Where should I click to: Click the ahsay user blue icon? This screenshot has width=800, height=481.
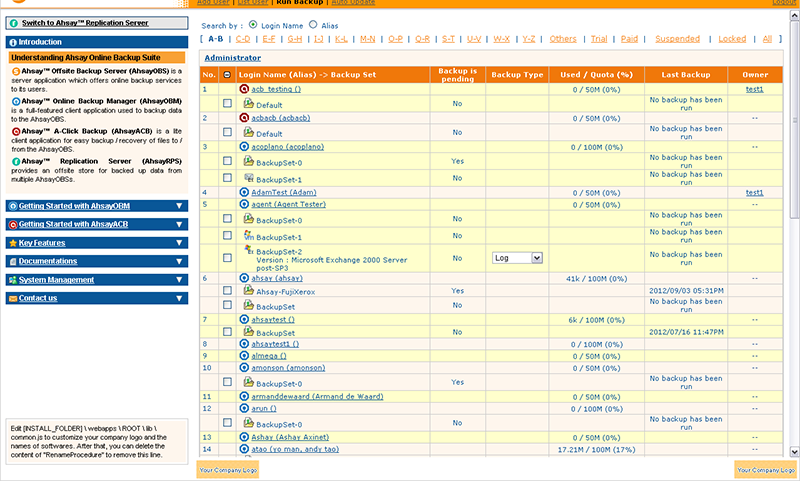click(244, 278)
